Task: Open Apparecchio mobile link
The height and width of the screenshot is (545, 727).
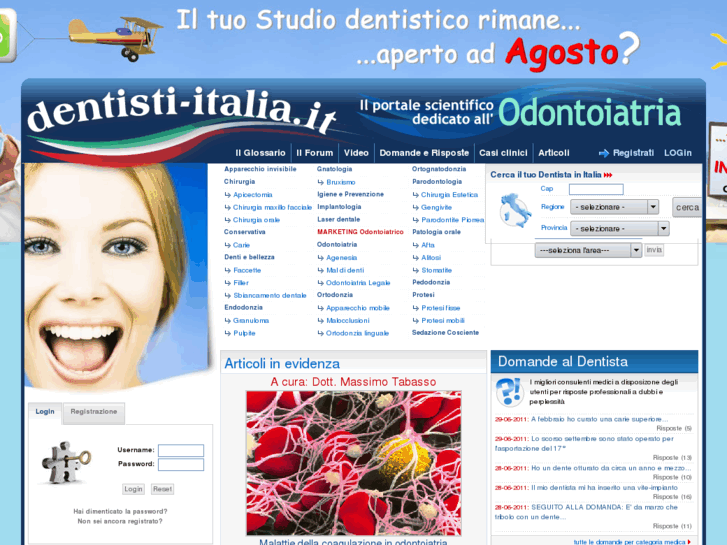Action: (357, 308)
